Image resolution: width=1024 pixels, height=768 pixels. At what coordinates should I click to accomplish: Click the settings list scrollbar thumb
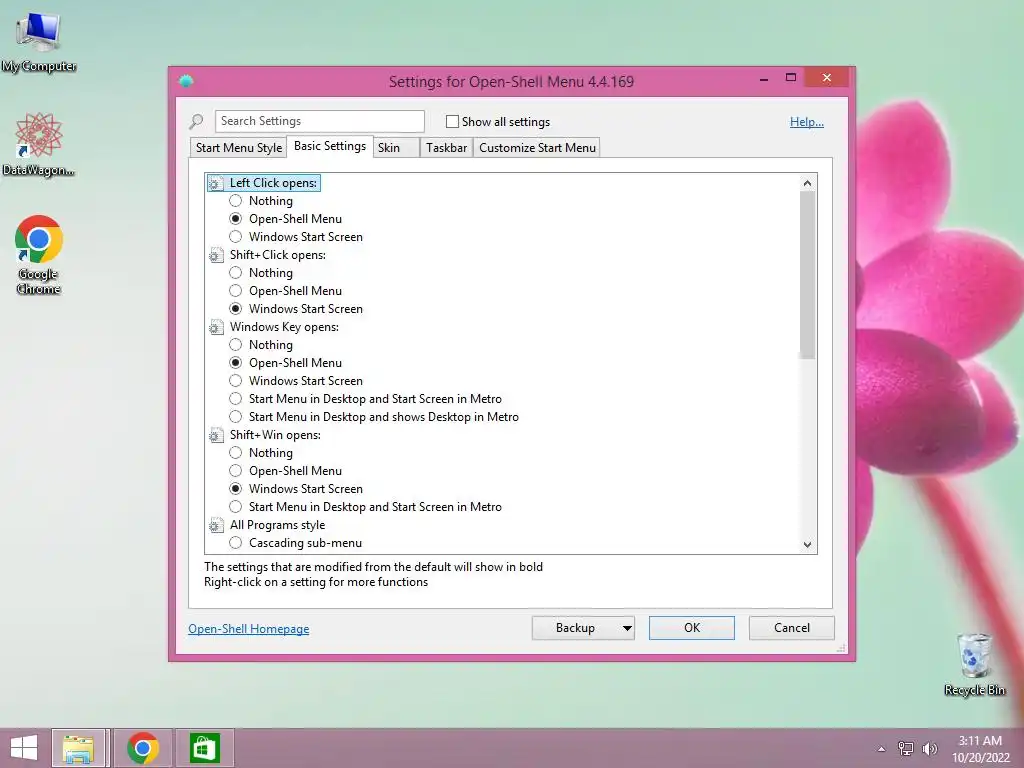(x=807, y=275)
